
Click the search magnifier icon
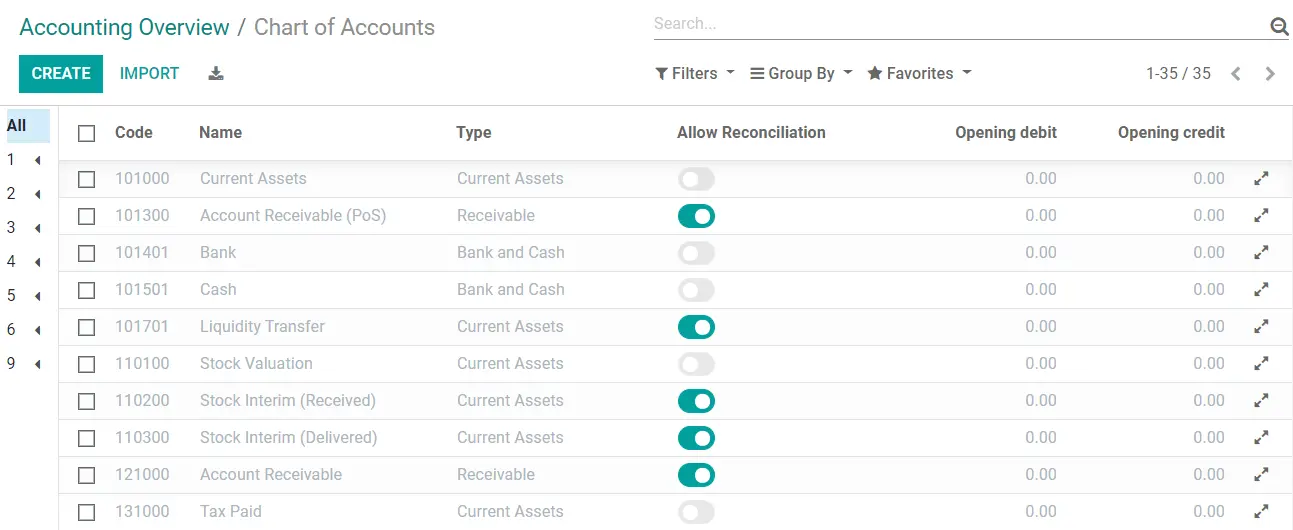click(1279, 27)
